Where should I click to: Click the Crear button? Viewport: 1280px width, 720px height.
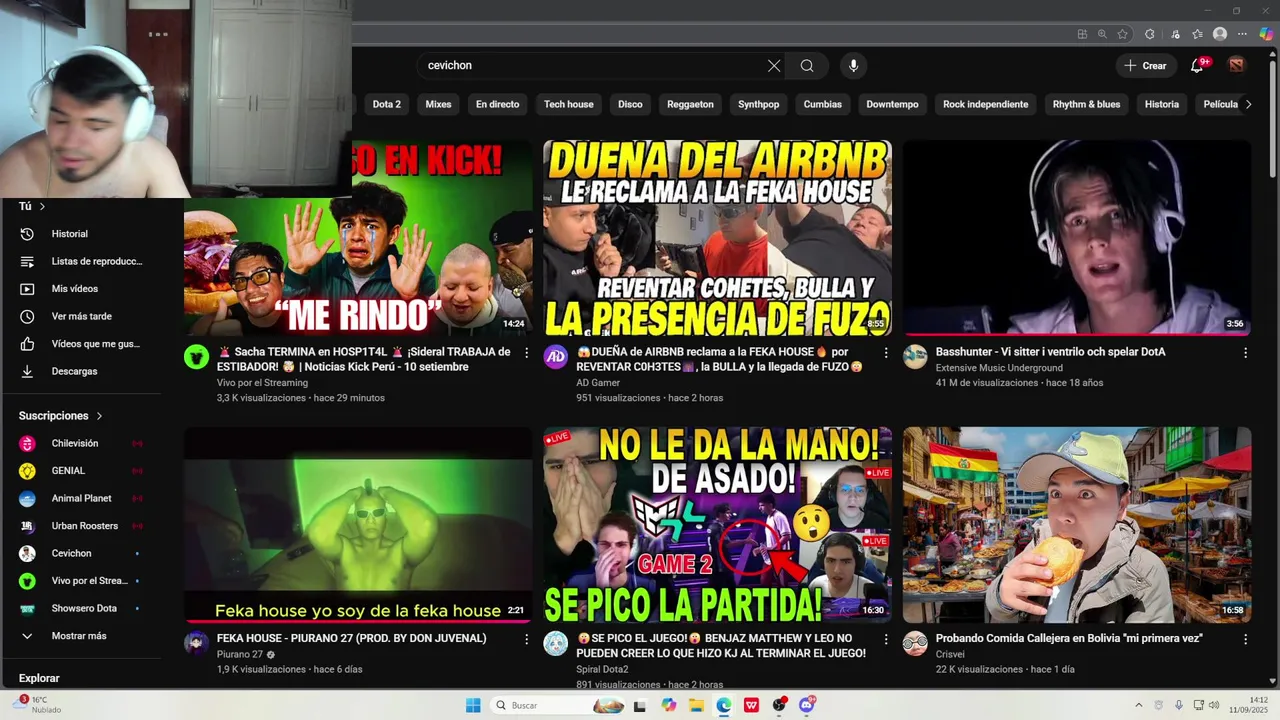[x=1145, y=66]
